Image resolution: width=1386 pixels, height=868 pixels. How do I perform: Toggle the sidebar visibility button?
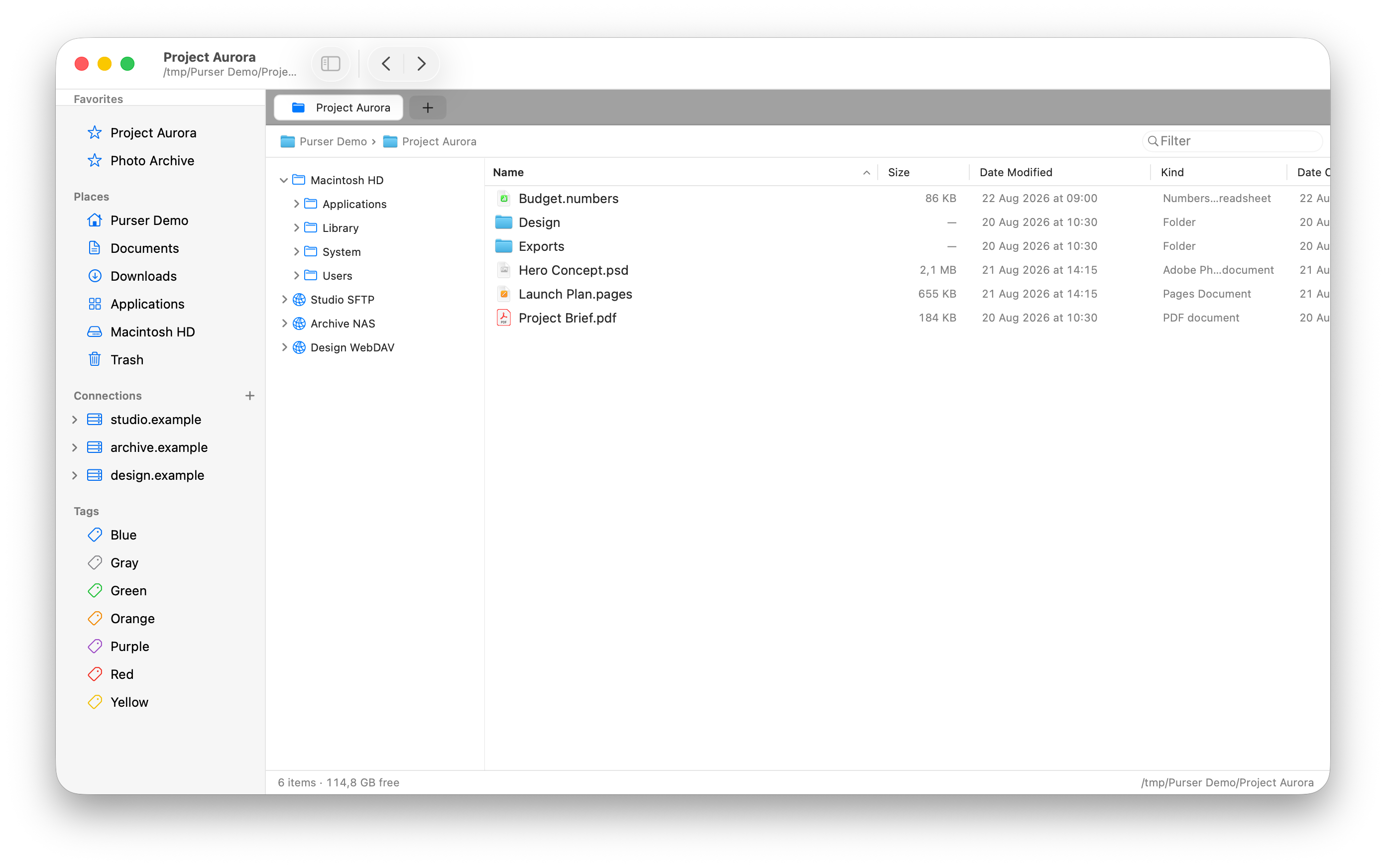point(330,63)
